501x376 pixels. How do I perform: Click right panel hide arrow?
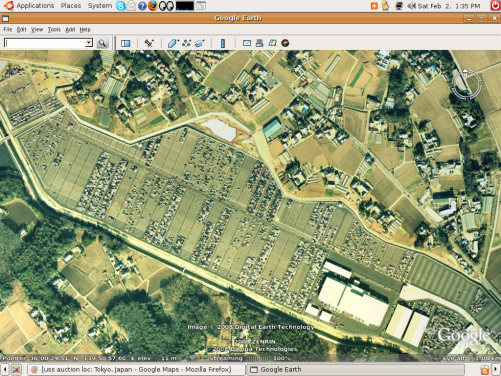click(x=496, y=369)
